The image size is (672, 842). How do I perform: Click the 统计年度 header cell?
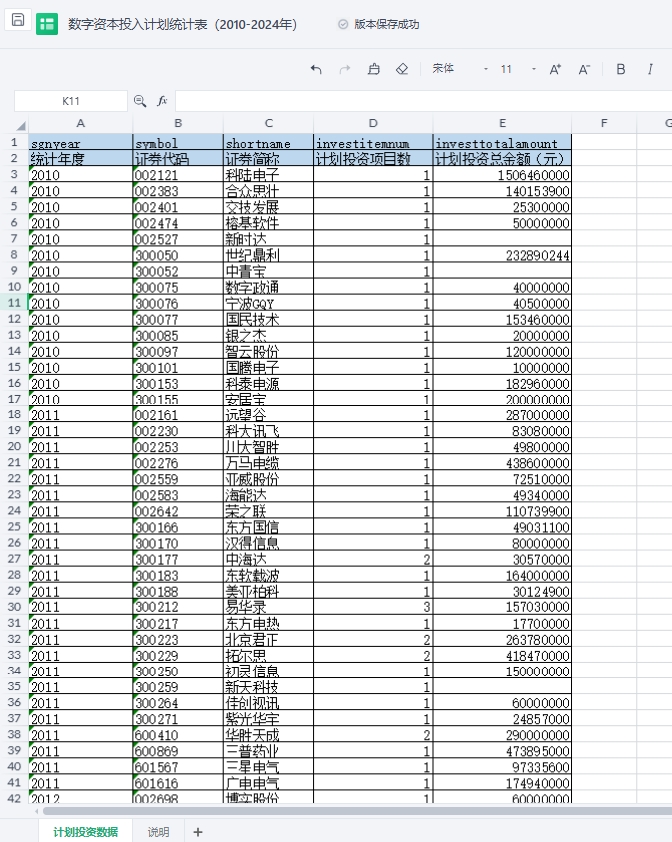[x=81, y=159]
